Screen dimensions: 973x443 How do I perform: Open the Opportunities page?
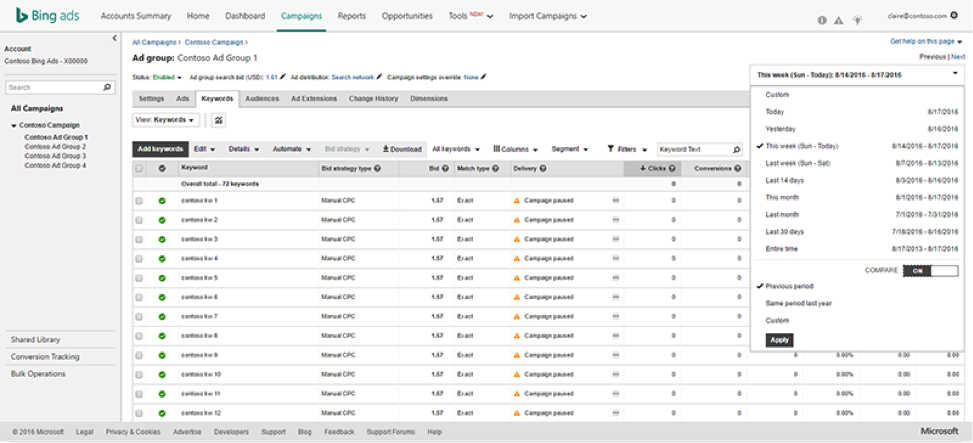pos(407,16)
